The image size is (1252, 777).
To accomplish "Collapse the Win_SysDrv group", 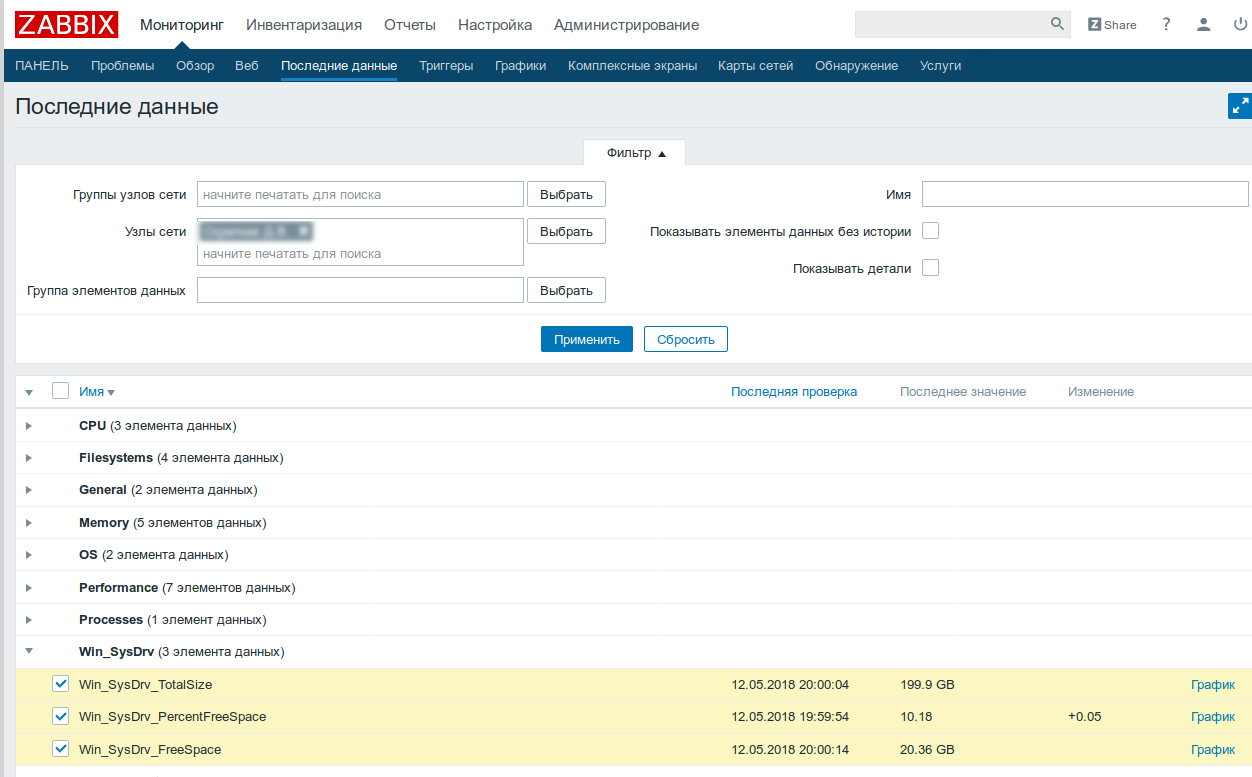I will [x=29, y=652].
